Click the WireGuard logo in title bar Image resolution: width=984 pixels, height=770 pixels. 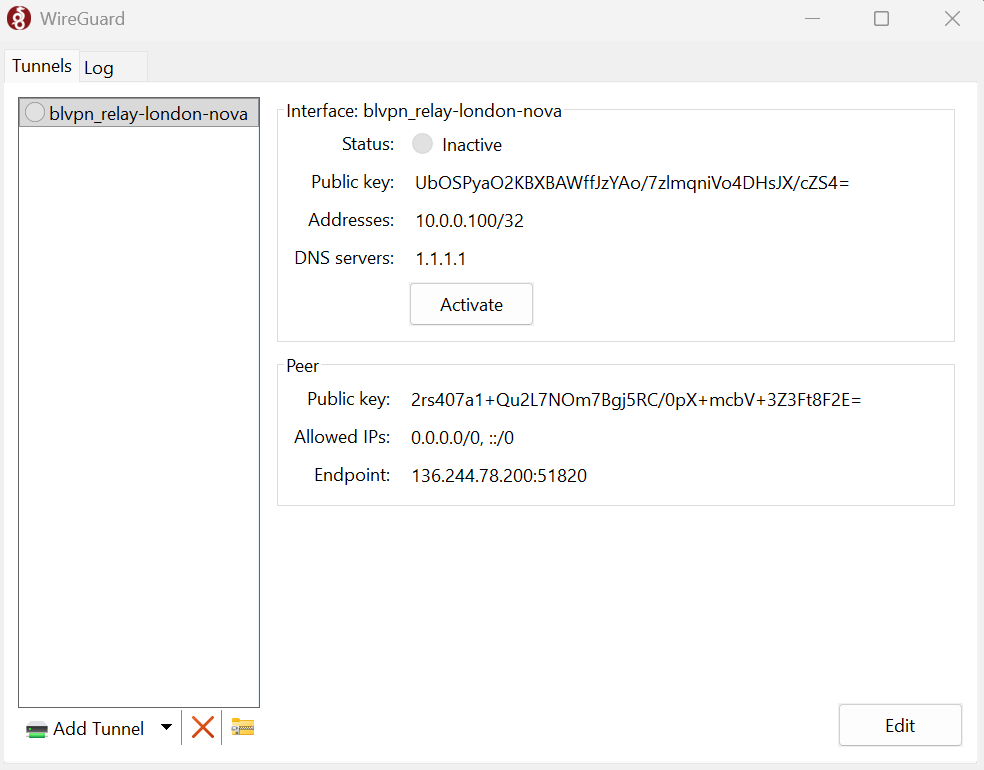click(19, 19)
